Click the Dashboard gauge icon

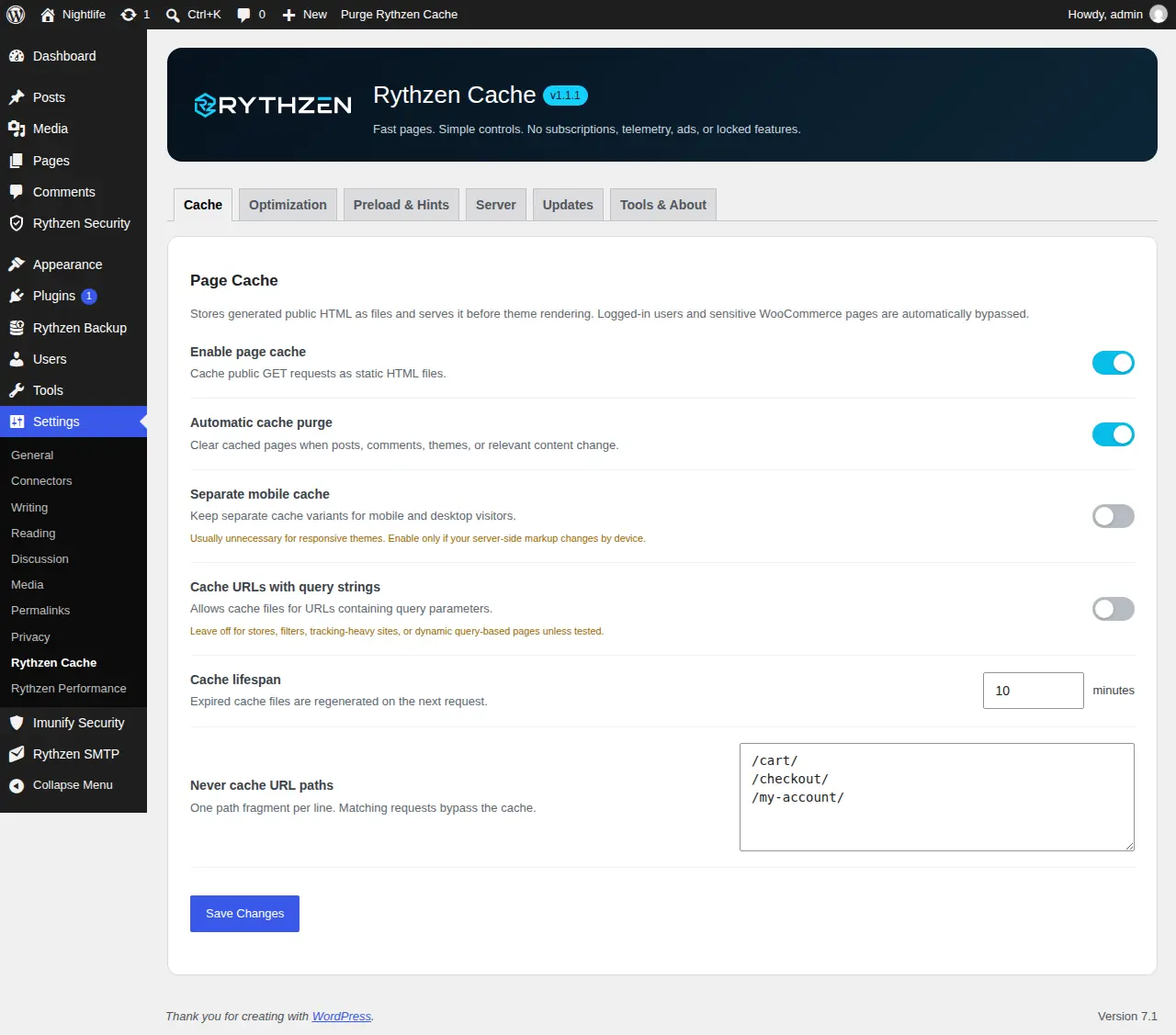coord(17,56)
